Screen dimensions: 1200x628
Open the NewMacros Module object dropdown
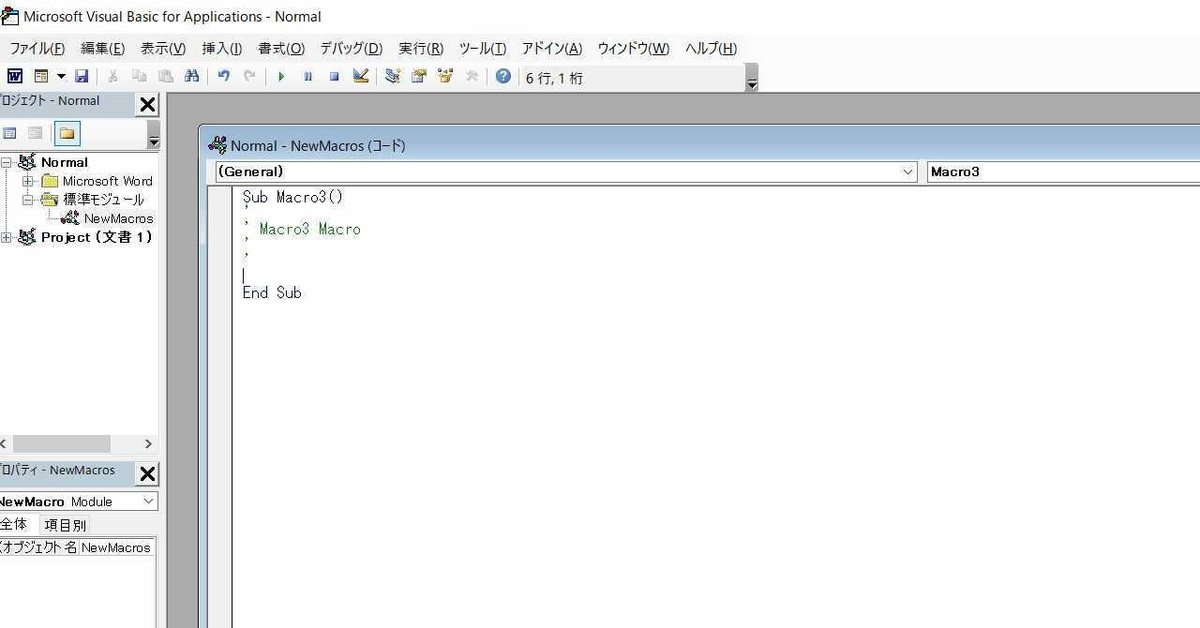pyautogui.click(x=148, y=501)
